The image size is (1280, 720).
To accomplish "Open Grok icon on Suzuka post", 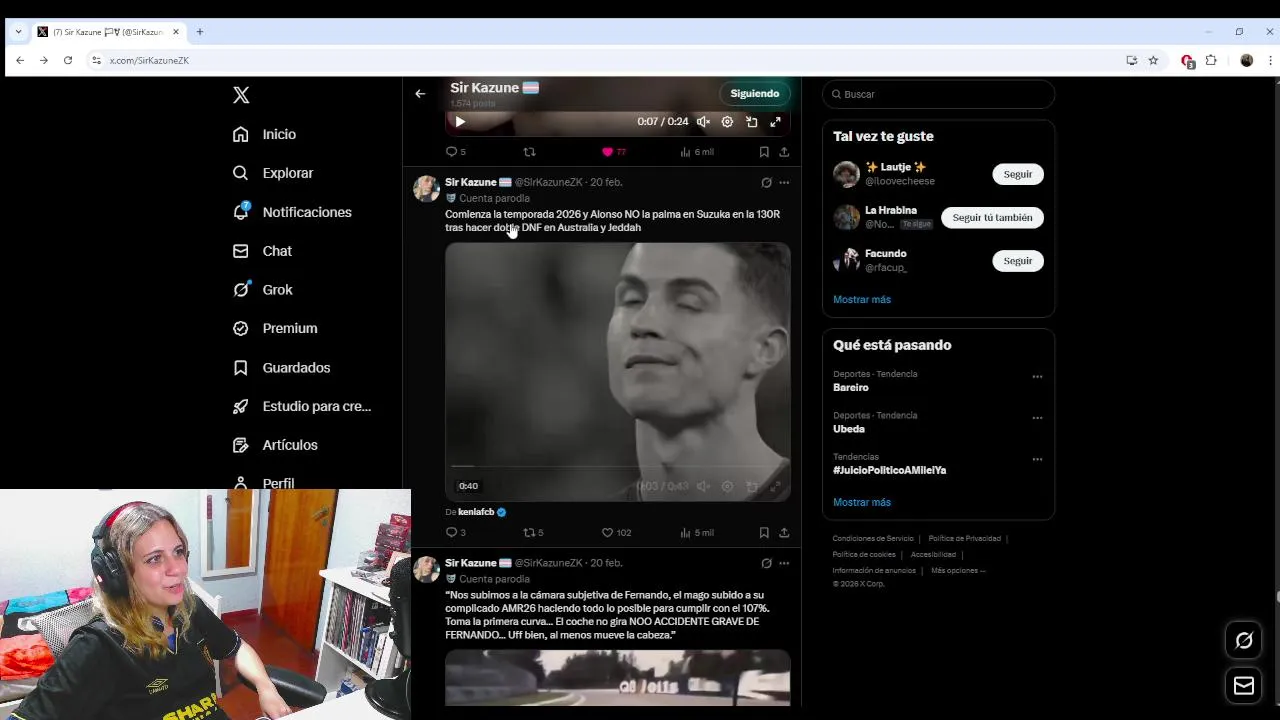I will [x=766, y=183].
